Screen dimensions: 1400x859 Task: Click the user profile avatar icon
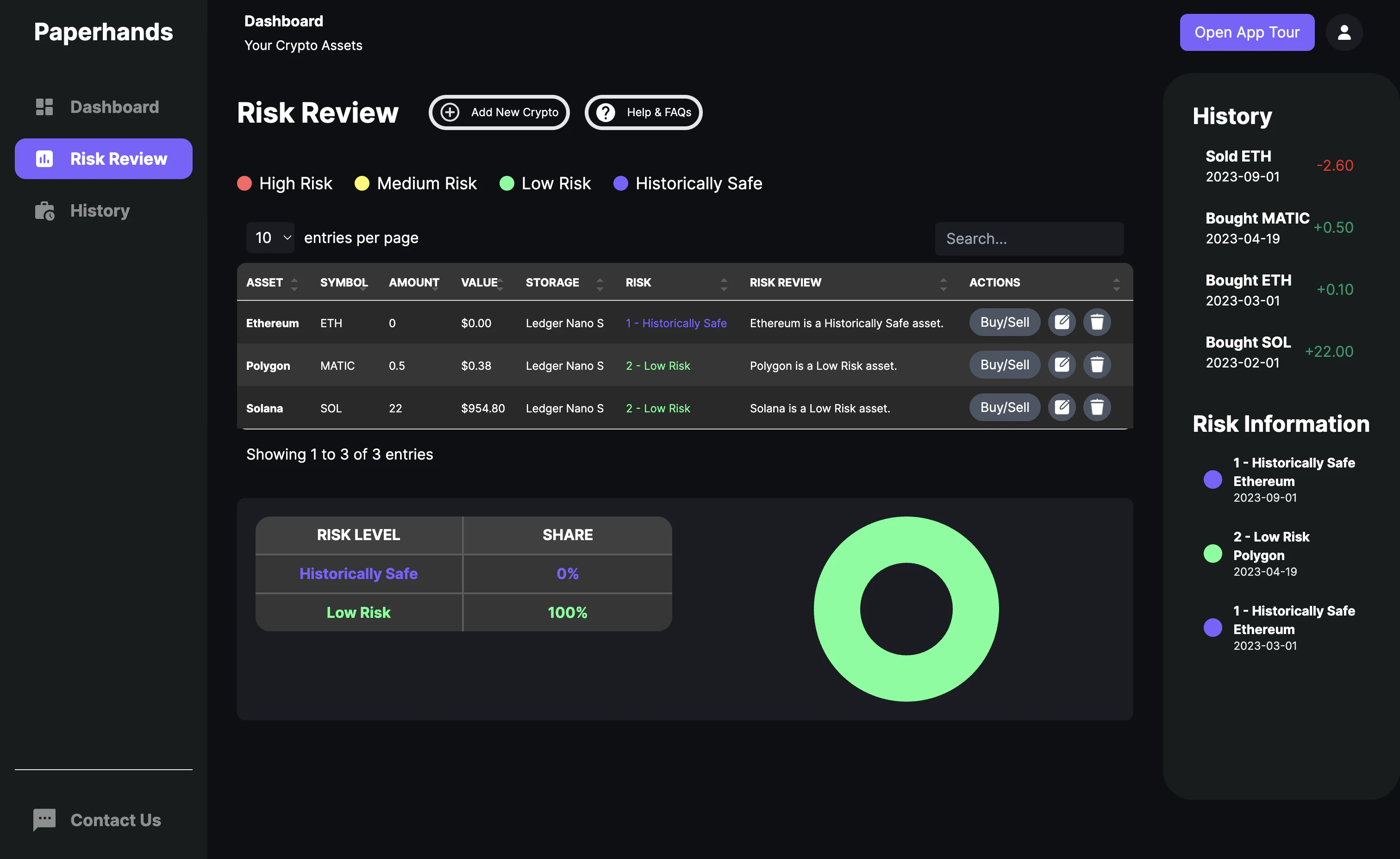(x=1344, y=32)
